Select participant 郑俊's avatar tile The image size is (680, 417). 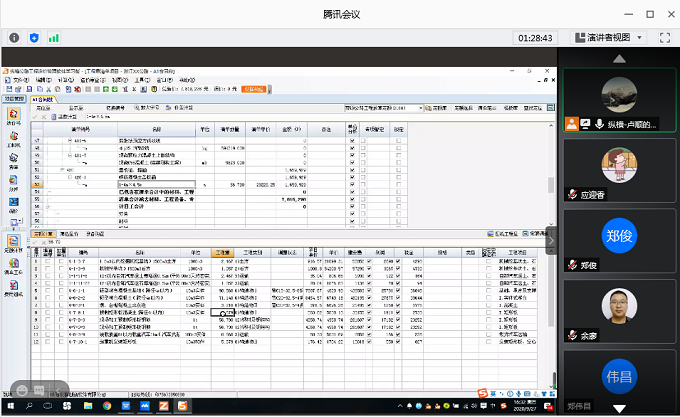click(619, 241)
